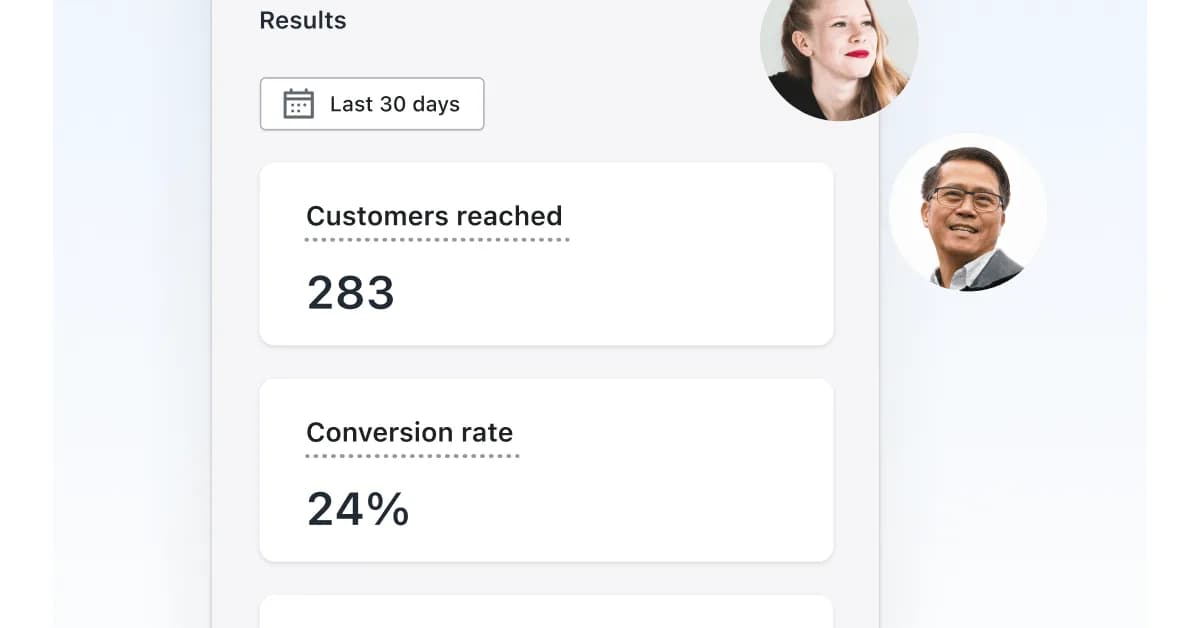
Task: Expand the Customers reached metric details
Action: [546, 253]
